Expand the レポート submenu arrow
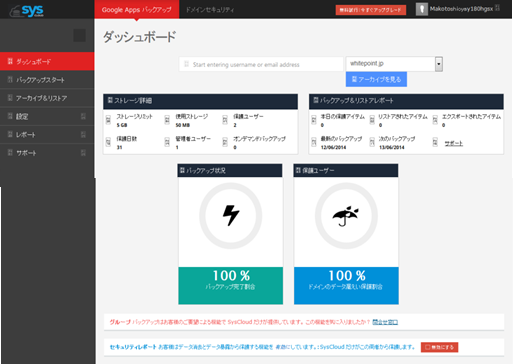 83,135
